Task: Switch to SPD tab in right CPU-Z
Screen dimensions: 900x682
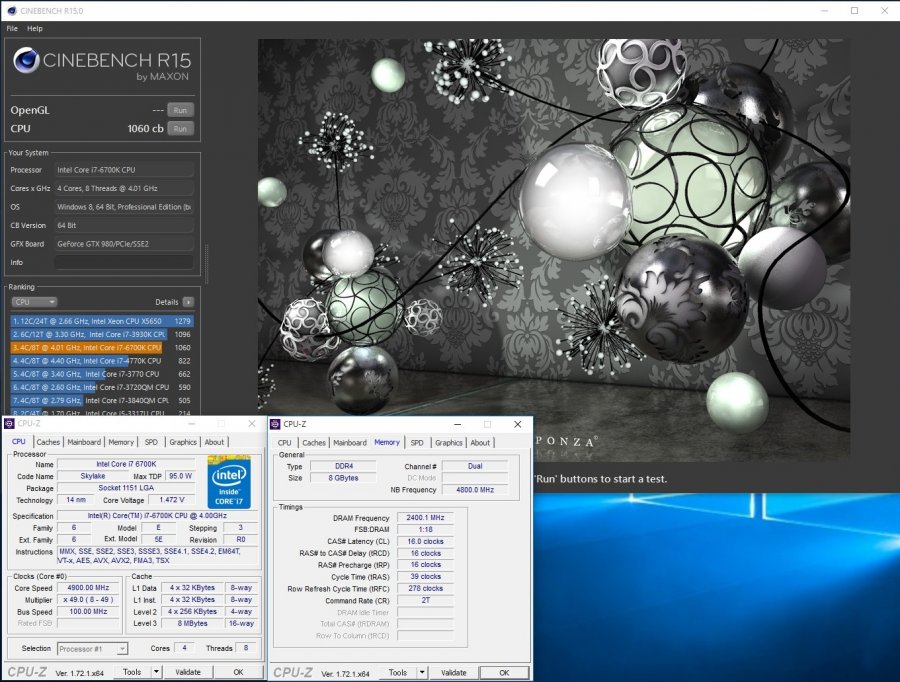Action: tap(417, 443)
